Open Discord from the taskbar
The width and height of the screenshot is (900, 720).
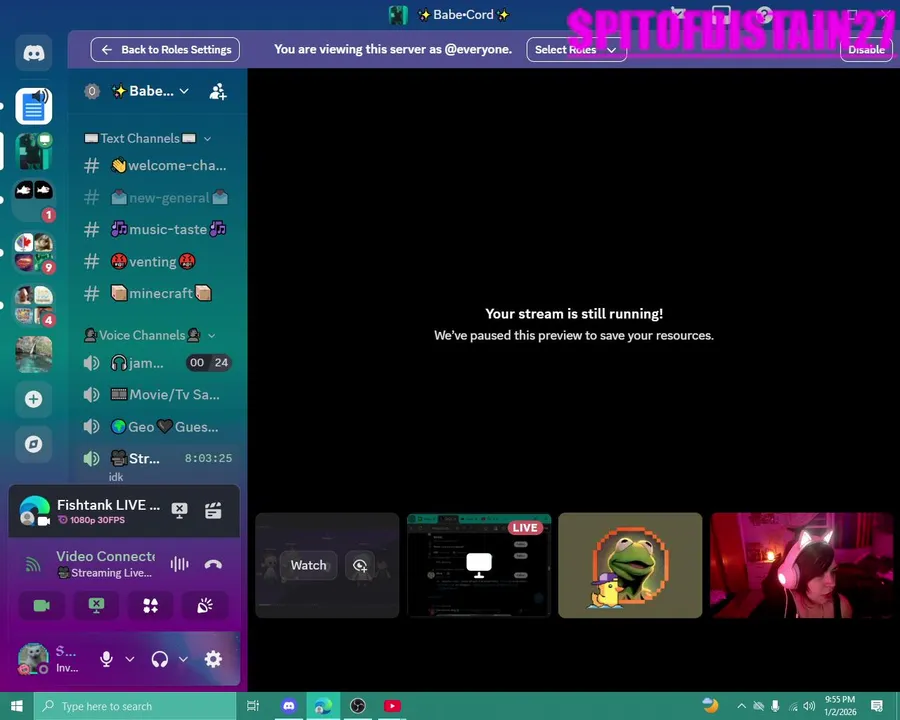[x=289, y=706]
